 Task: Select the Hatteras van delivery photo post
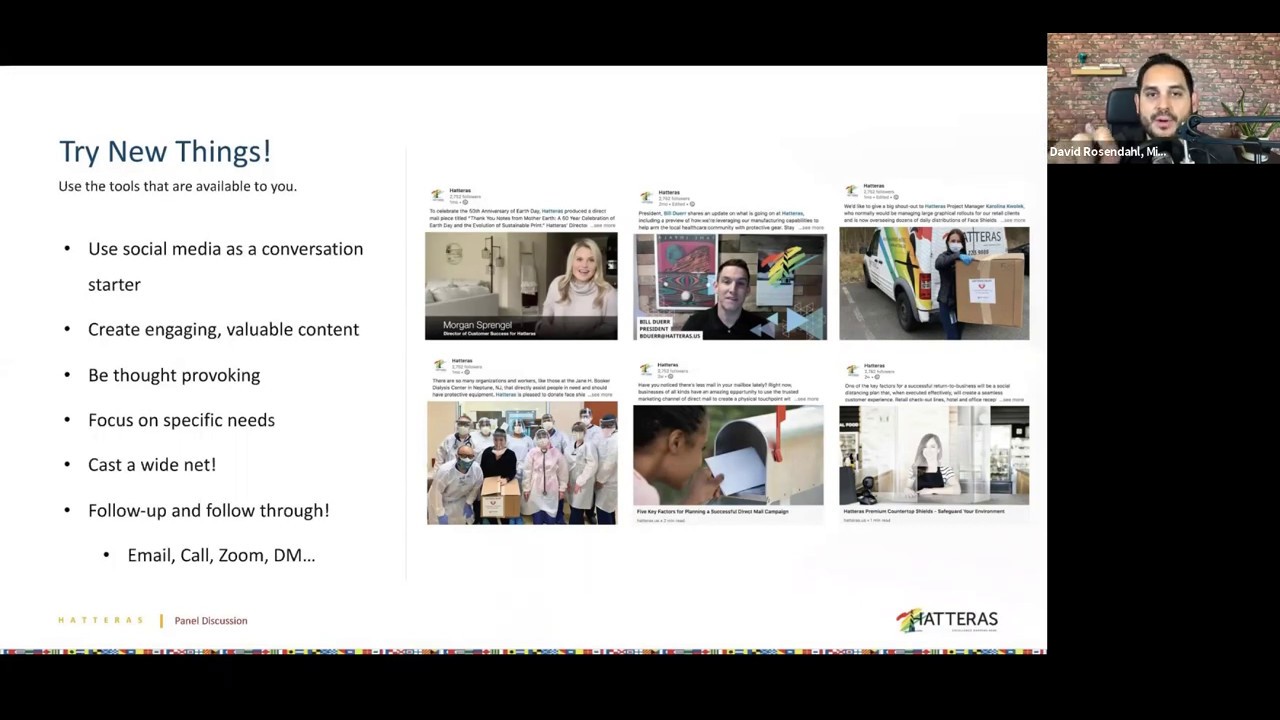(934, 283)
